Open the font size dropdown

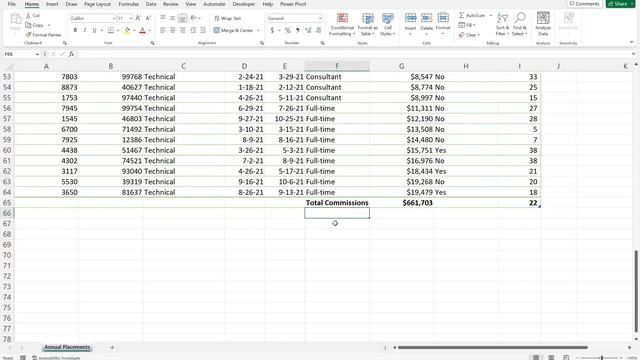coord(131,18)
